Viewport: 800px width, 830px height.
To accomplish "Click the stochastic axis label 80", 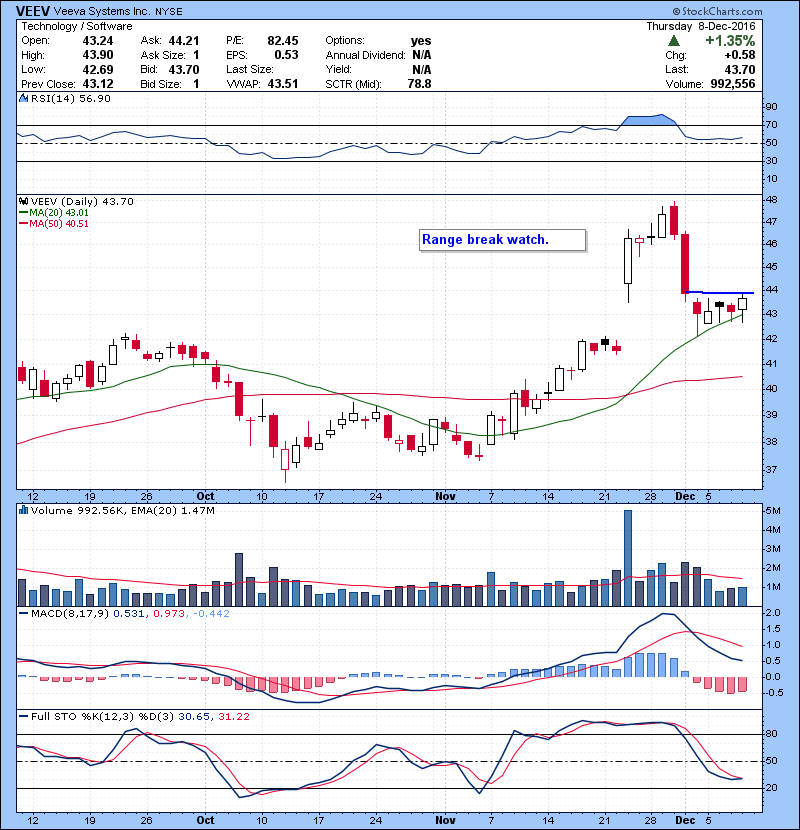I will (x=771, y=734).
